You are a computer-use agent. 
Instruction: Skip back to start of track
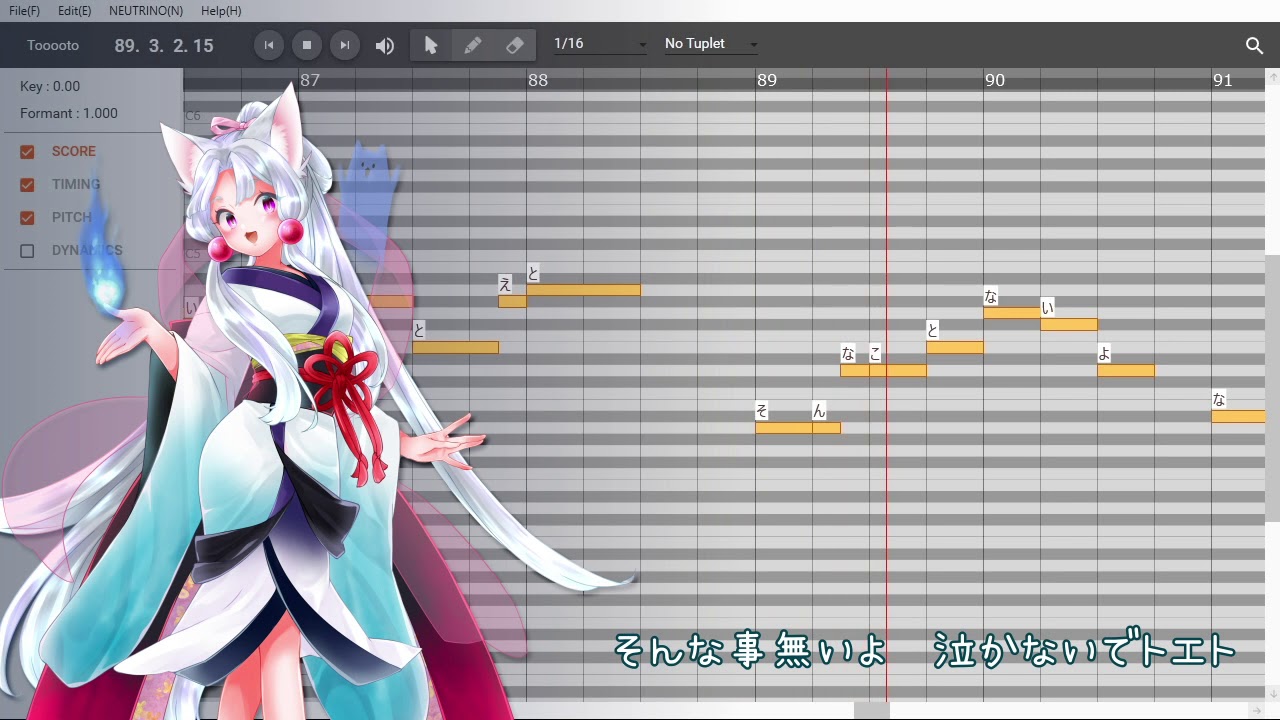269,45
